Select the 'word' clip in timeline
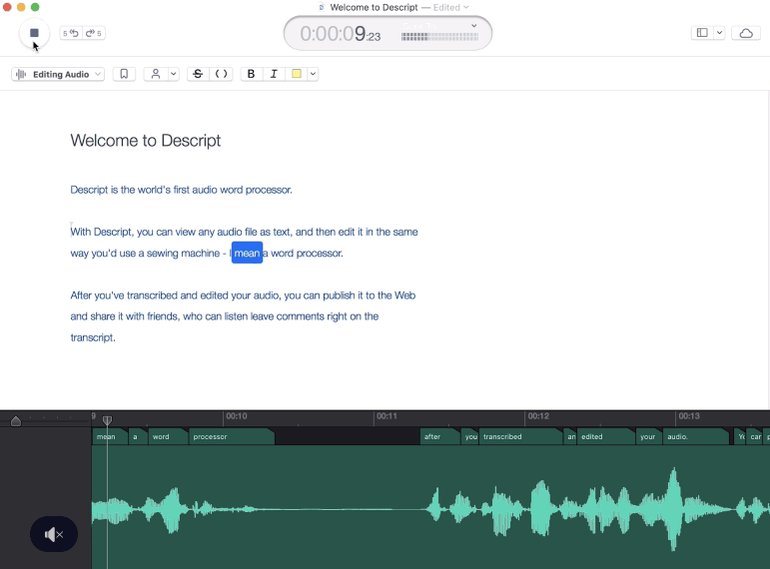Viewport: 770px width, 569px height. point(167,436)
